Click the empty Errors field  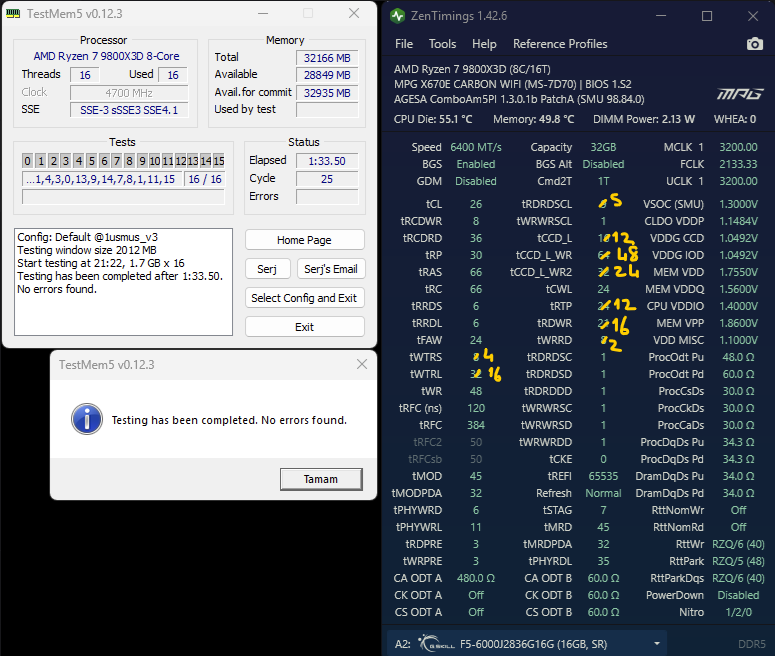[x=327, y=197]
